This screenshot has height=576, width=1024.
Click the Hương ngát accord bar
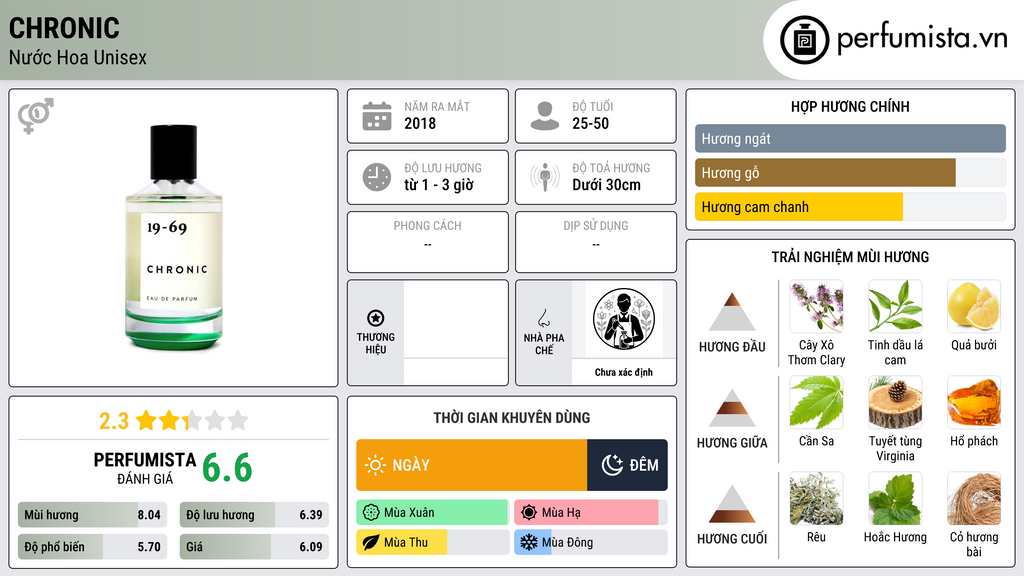coord(850,138)
